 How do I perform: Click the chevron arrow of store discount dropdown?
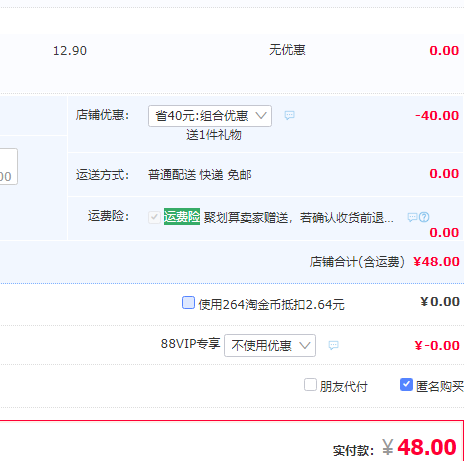pyautogui.click(x=261, y=116)
